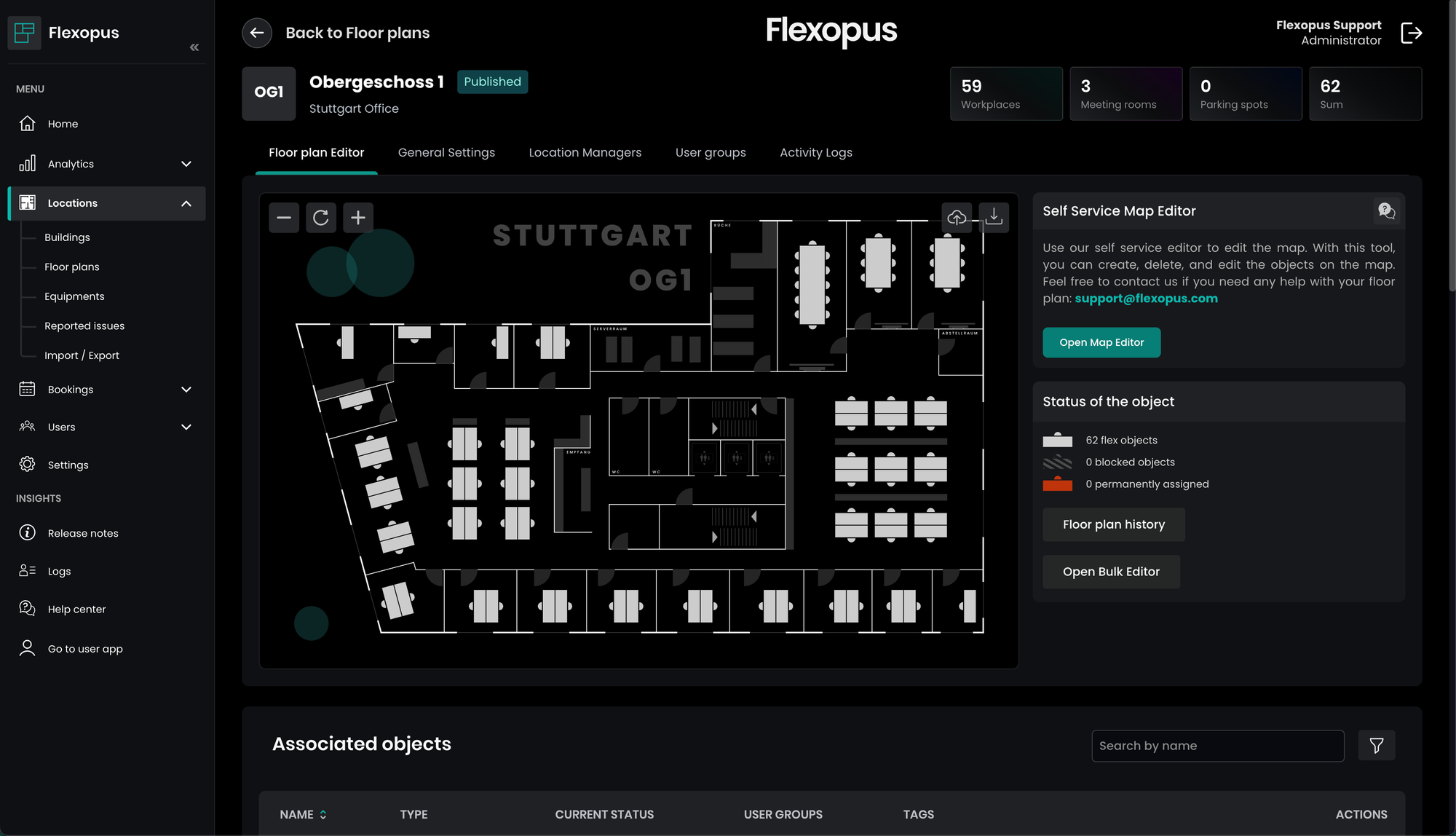The width and height of the screenshot is (1456, 836).
Task: Collapse the Locations submenu
Action: point(186,203)
